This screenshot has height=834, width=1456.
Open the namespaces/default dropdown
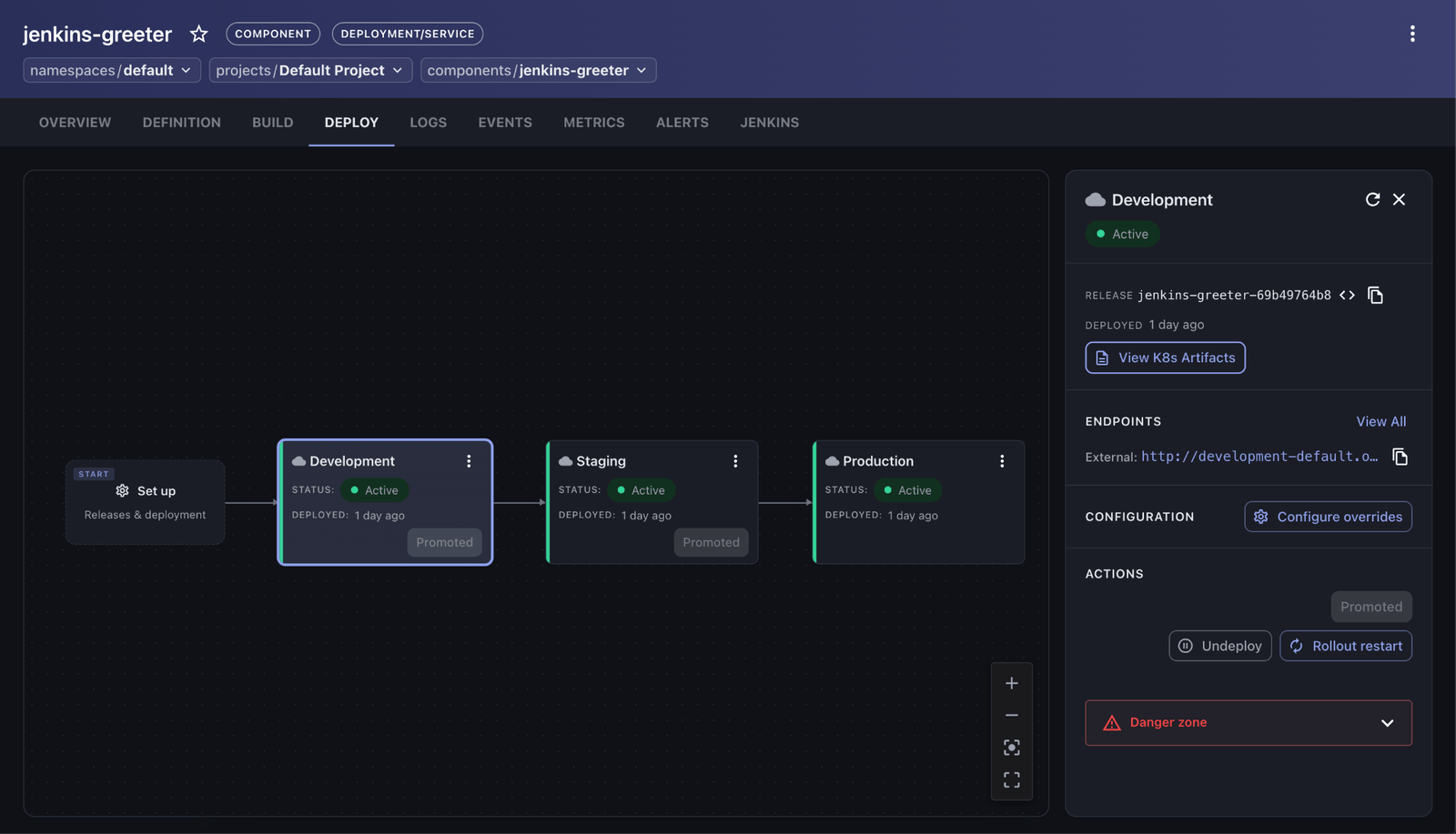112,70
